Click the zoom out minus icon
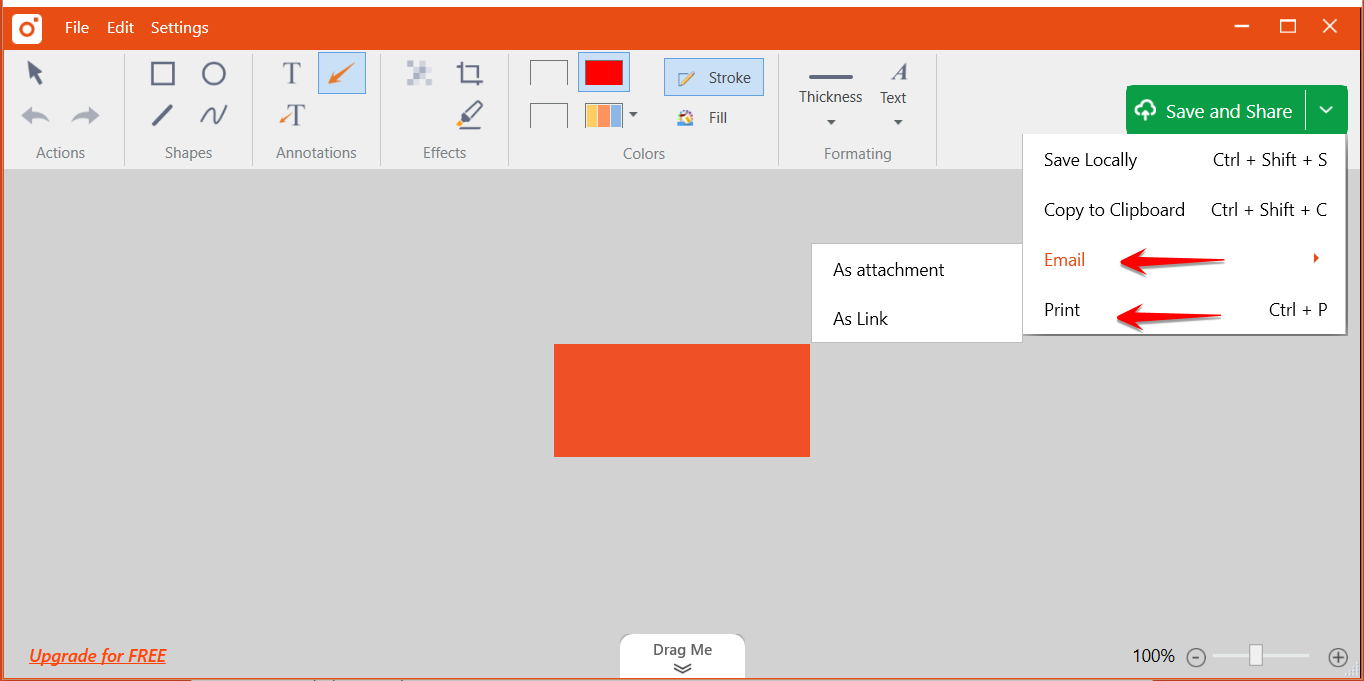 coord(1196,657)
